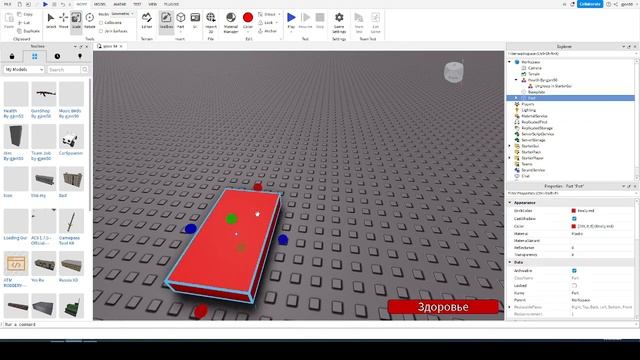Click the quick-access blue play arrow
The height and width of the screenshot is (360, 640).
tap(45, 4)
